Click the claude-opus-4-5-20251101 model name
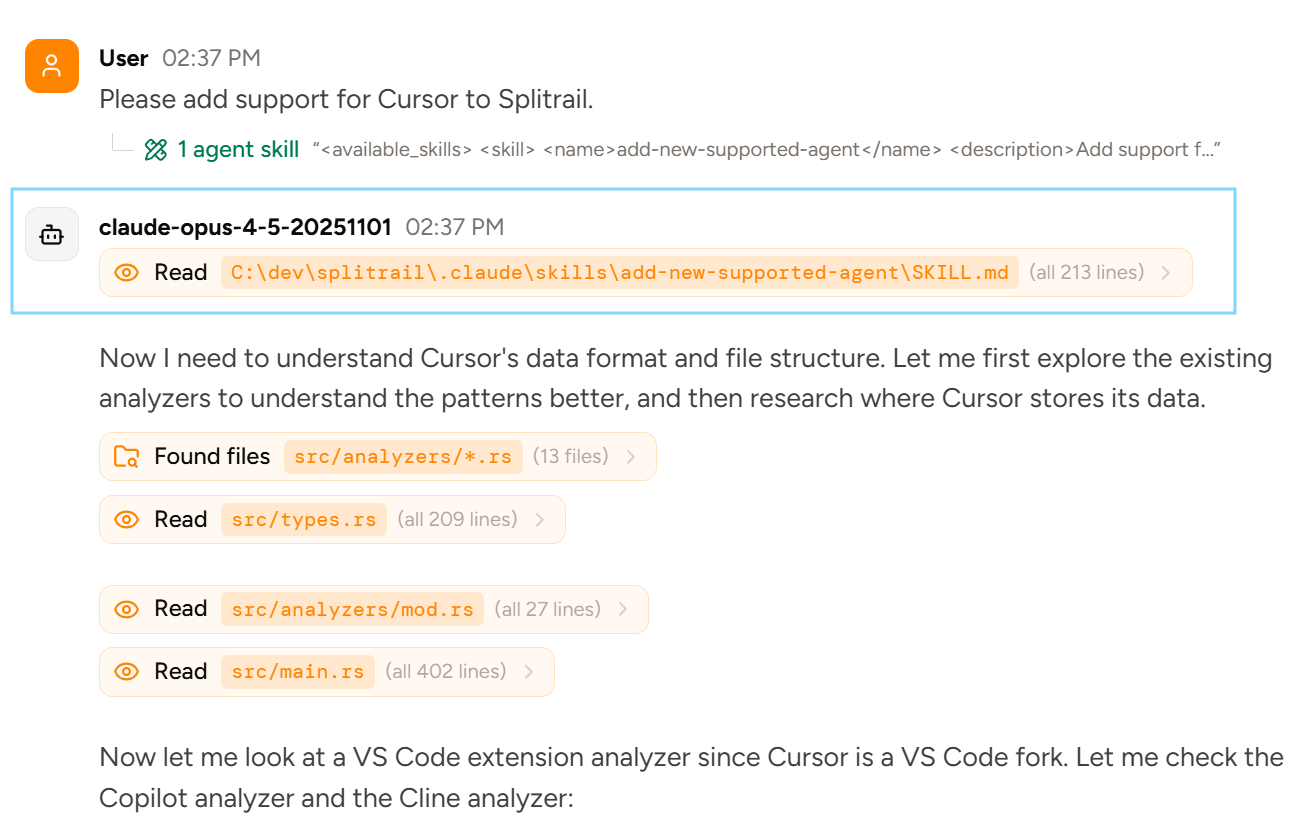Image resolution: width=1303 pixels, height=825 pixels. click(245, 227)
